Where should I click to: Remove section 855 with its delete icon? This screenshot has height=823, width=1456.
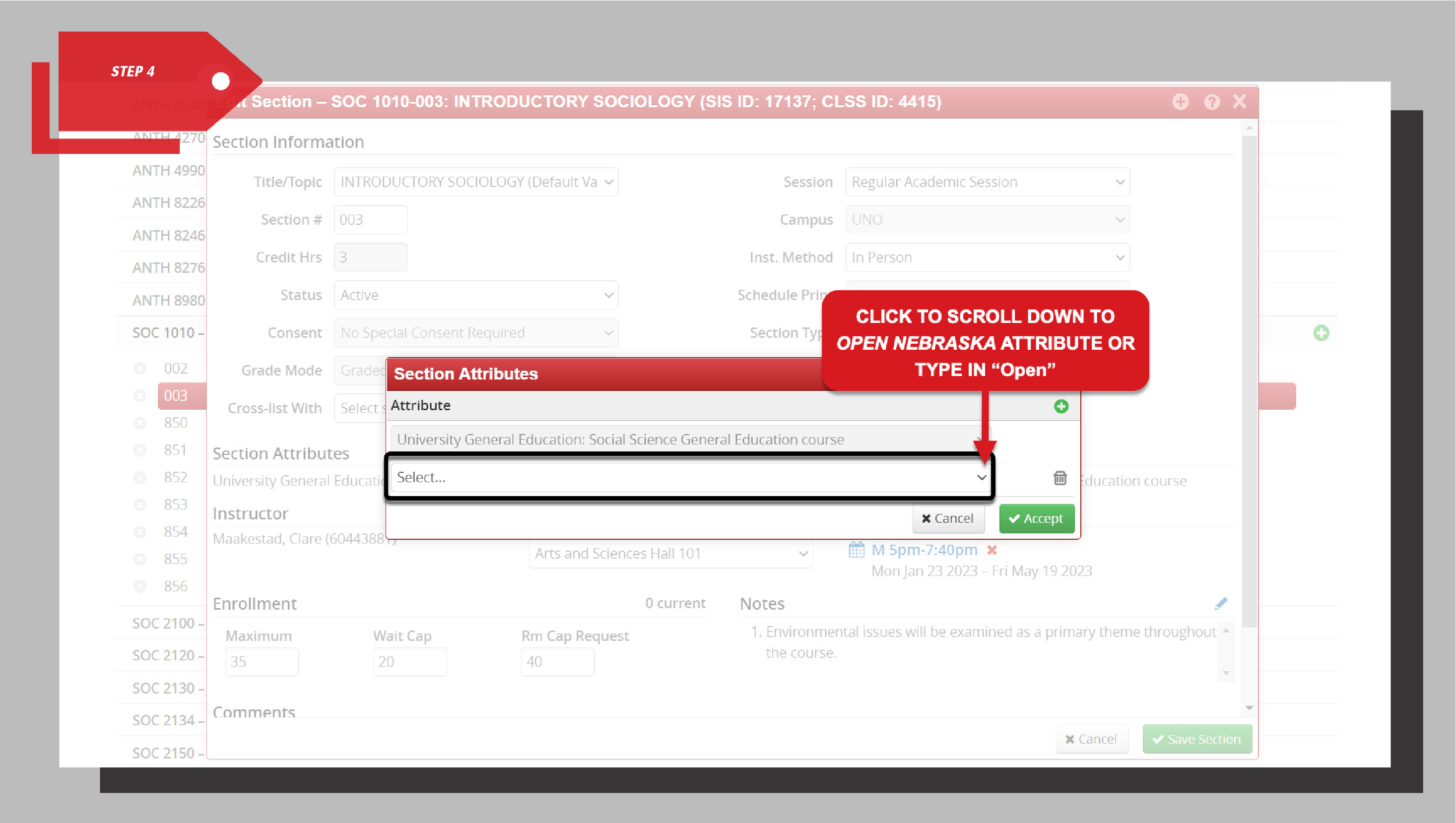(139, 559)
